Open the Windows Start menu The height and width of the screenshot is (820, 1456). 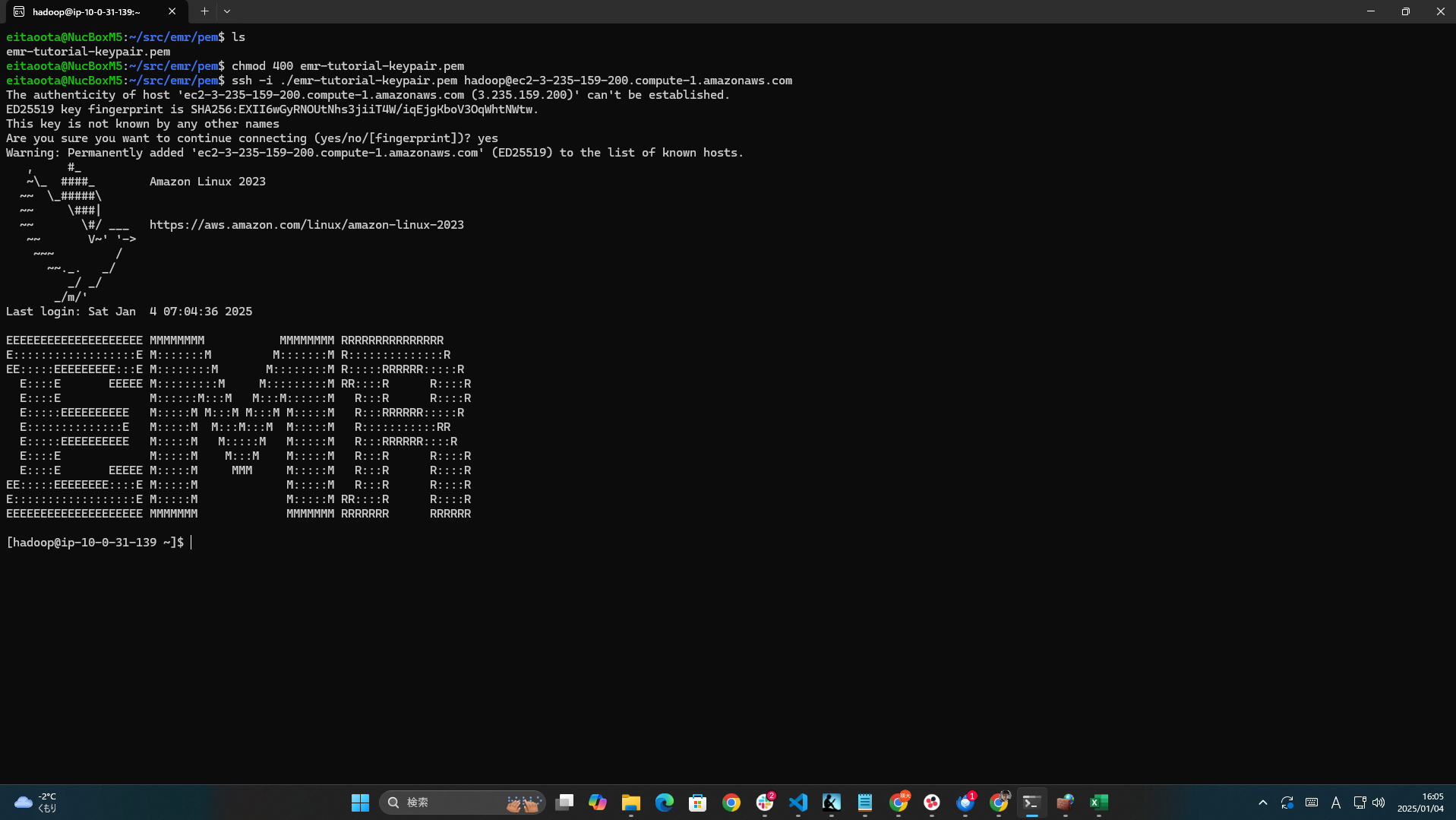tap(360, 803)
